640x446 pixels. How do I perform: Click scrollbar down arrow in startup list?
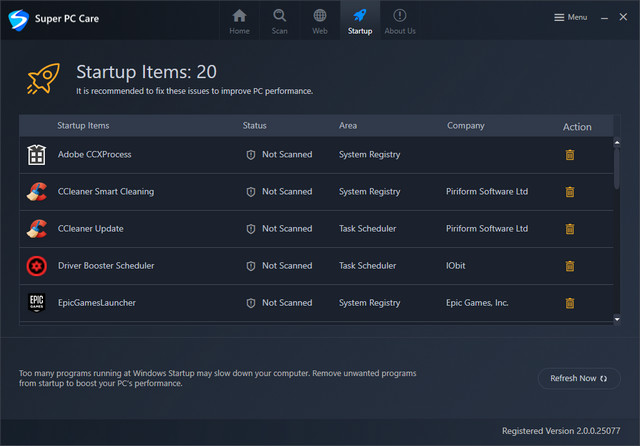(617, 319)
